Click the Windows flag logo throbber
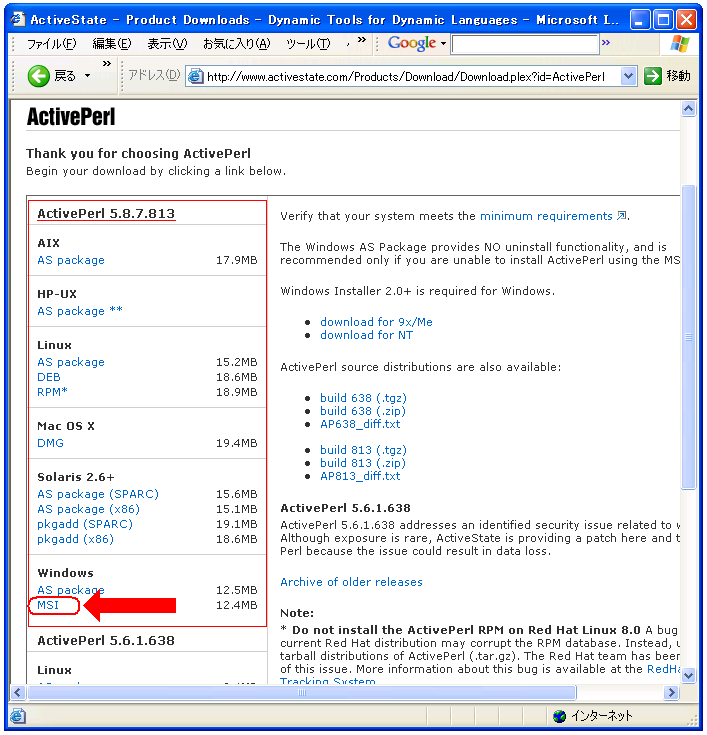The image size is (707, 735). tap(680, 44)
